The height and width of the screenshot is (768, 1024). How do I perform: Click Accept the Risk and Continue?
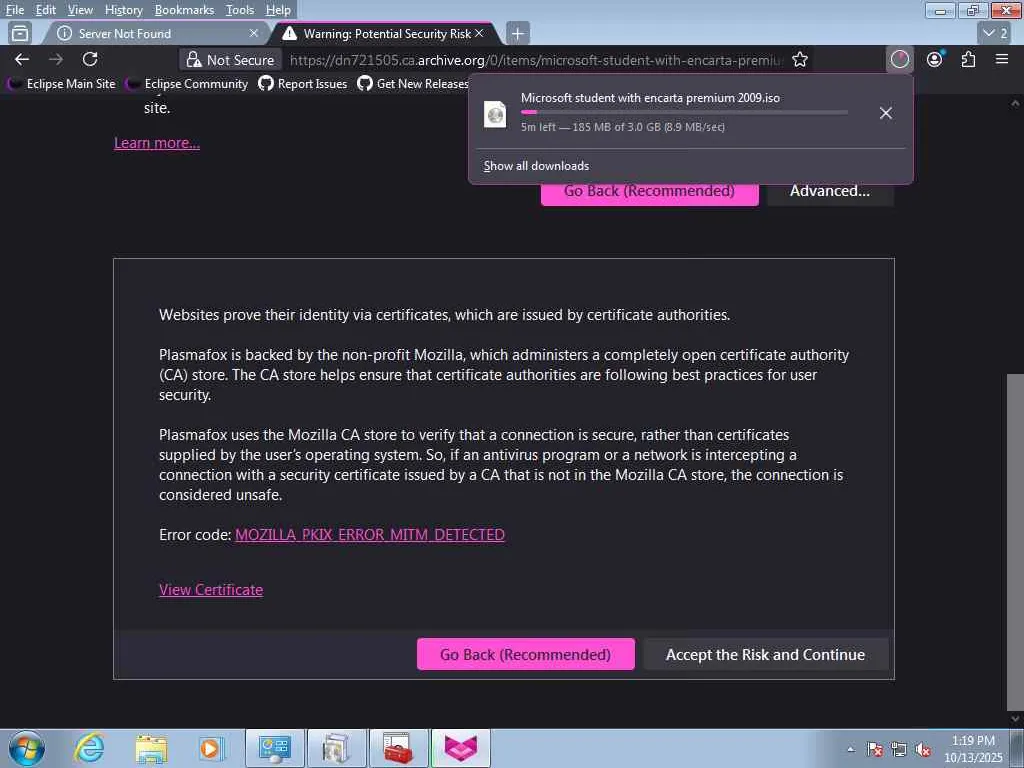pyautogui.click(x=765, y=654)
